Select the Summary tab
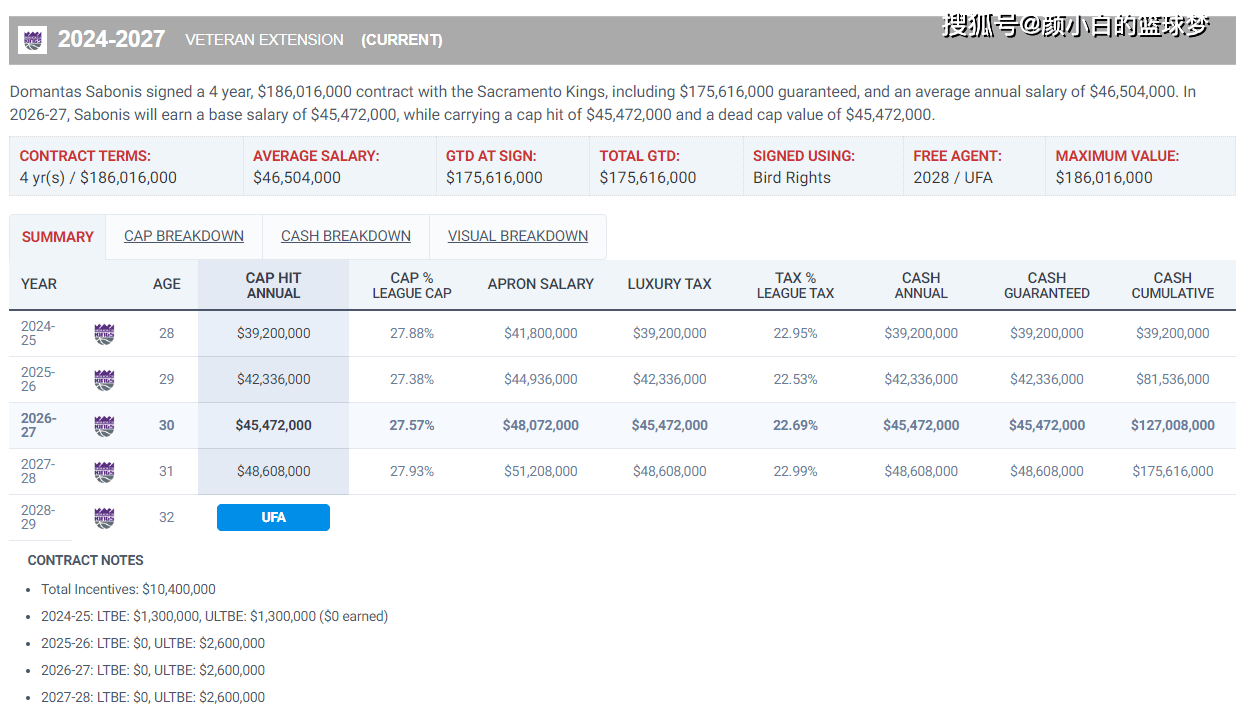1239x706 pixels. click(x=57, y=237)
